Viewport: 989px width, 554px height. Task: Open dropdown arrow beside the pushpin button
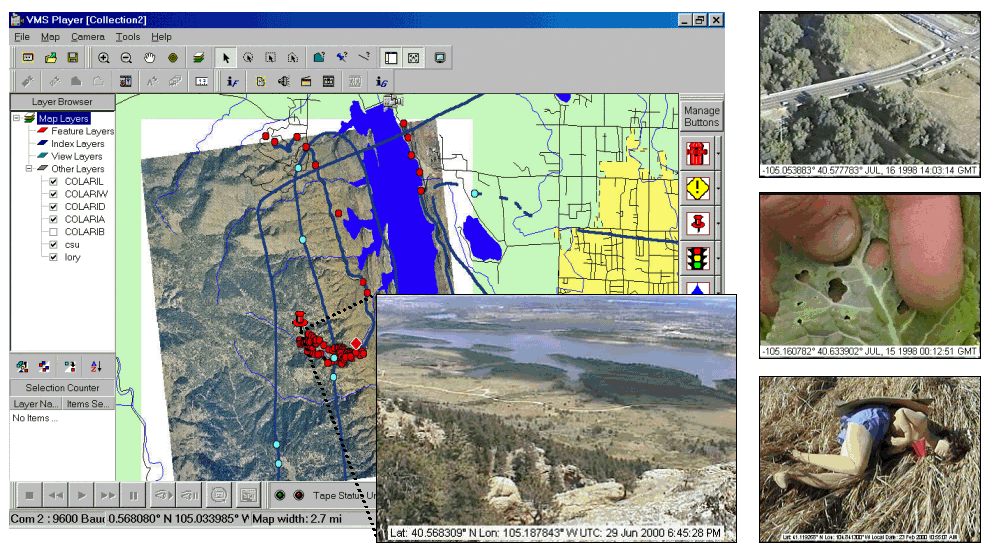pos(719,224)
